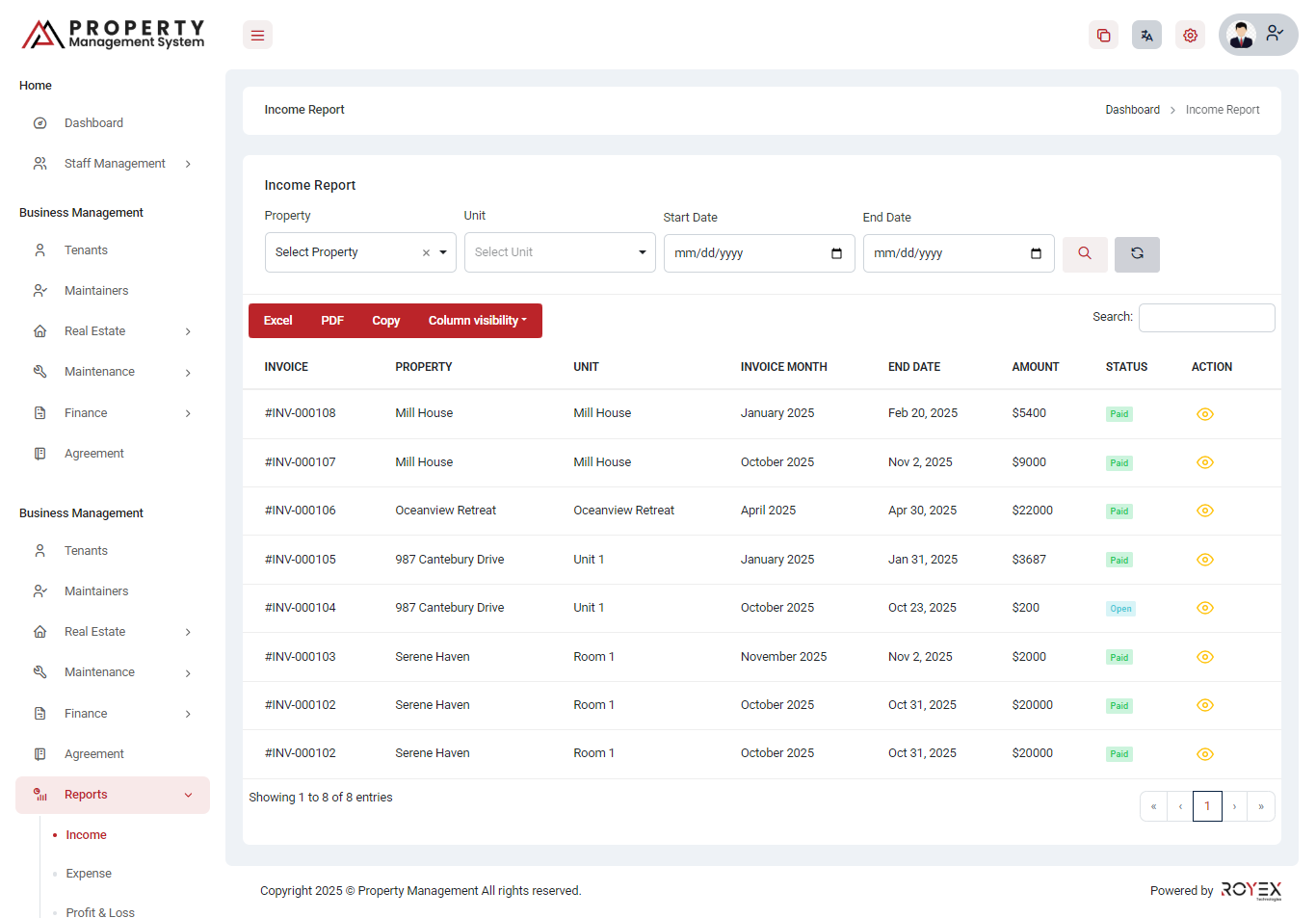This screenshot has height=918, width=1316.
Task: Click the hamburger menu icon
Action: click(x=257, y=36)
